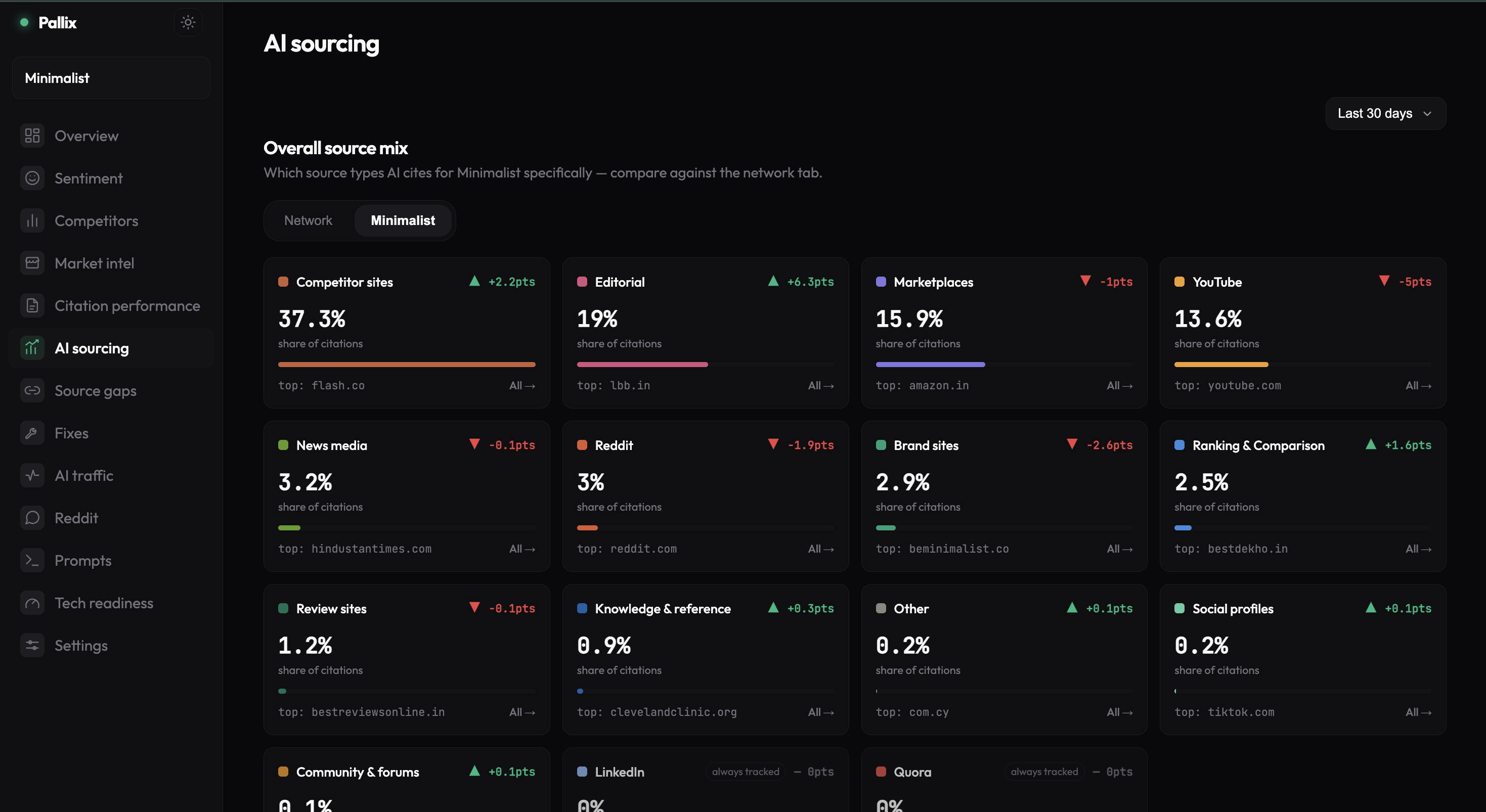Open Fixes using its wrench icon
The image size is (1486, 812).
(x=32, y=433)
